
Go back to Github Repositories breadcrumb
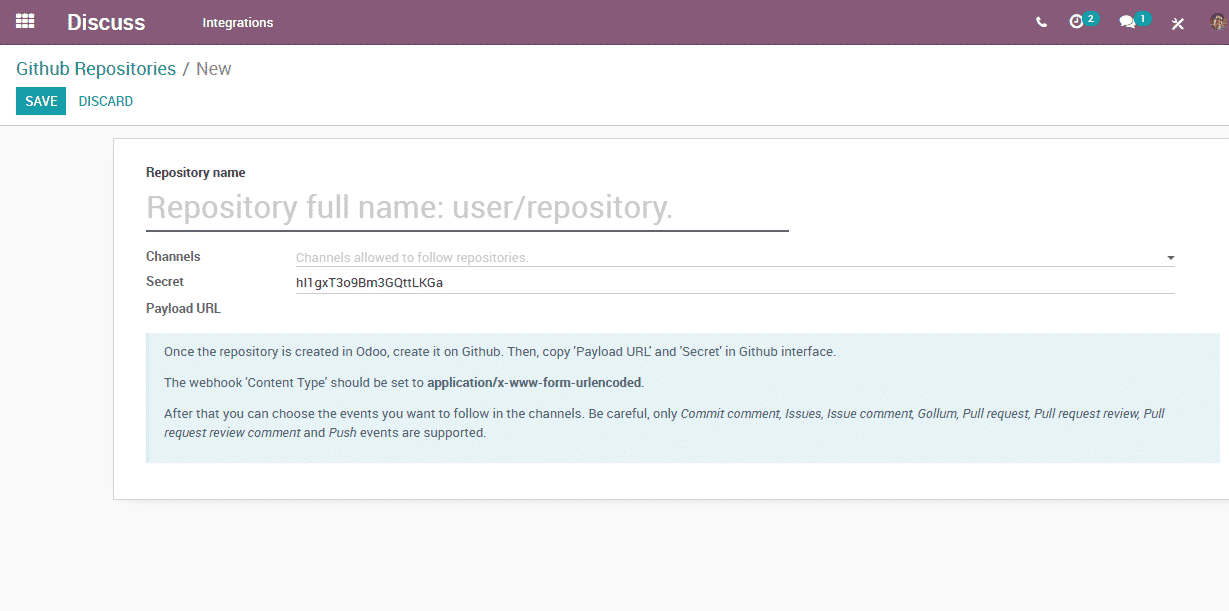point(96,69)
